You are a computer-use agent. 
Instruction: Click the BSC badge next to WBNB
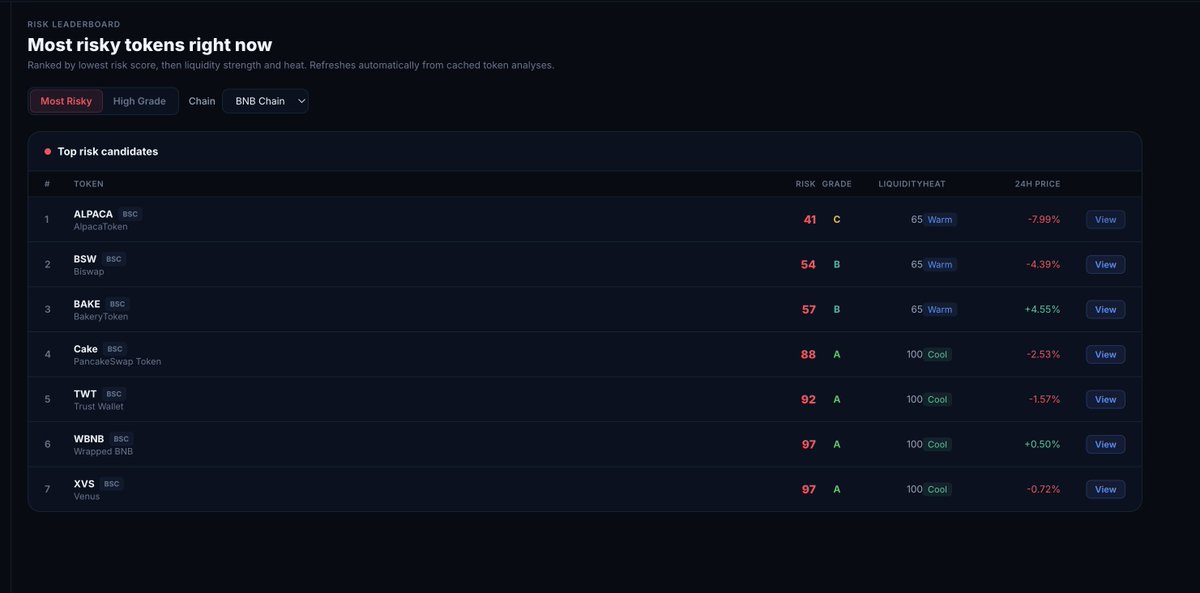pos(121,439)
